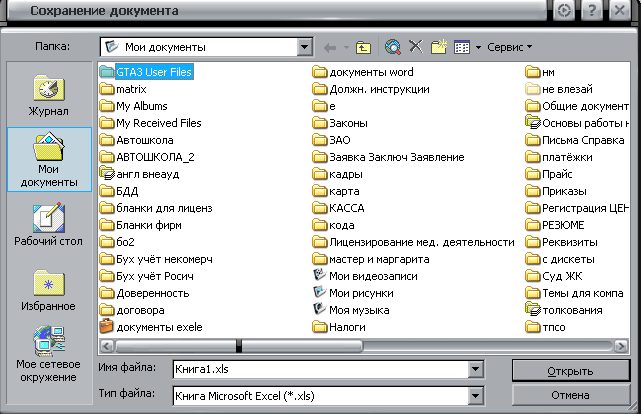Screen dimensions: 641x414
Task: Click the horizontal scrollbar thumb
Action: click(x=238, y=347)
